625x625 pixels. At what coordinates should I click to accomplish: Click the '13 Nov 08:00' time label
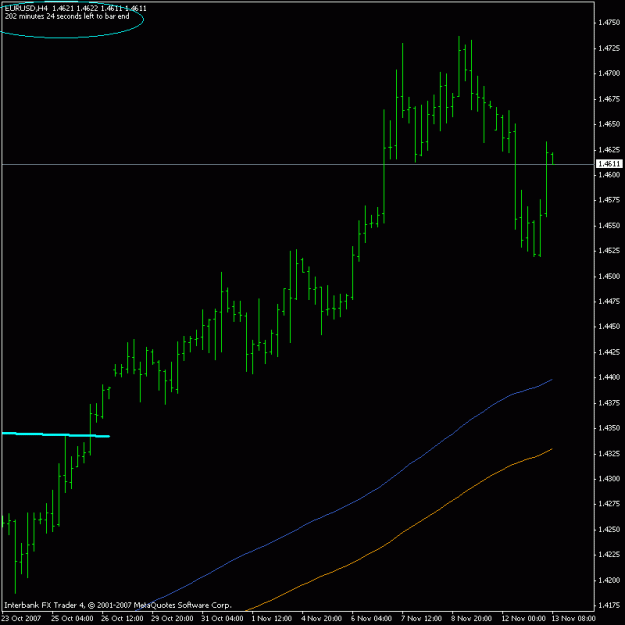point(574,618)
